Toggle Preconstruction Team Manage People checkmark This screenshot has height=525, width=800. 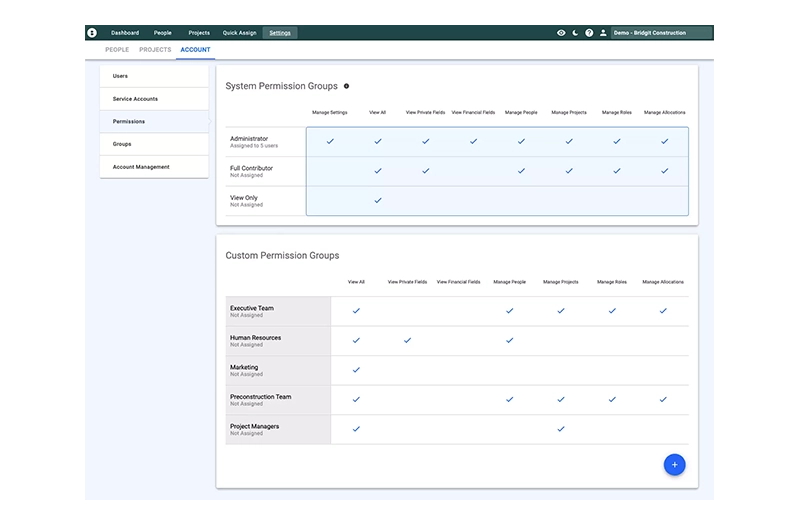coord(509,399)
